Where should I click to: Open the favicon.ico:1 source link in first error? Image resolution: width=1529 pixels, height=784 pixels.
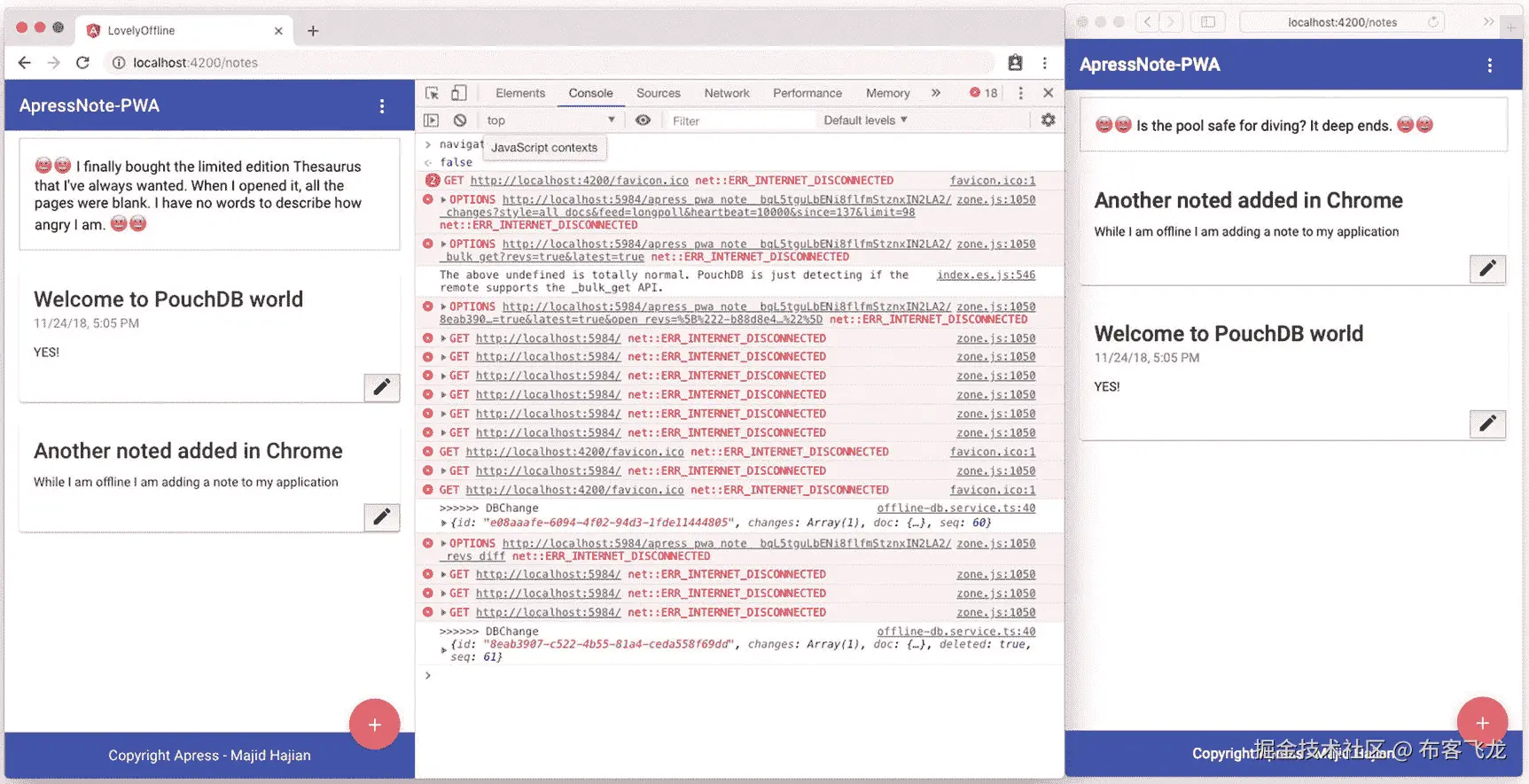[x=993, y=181]
